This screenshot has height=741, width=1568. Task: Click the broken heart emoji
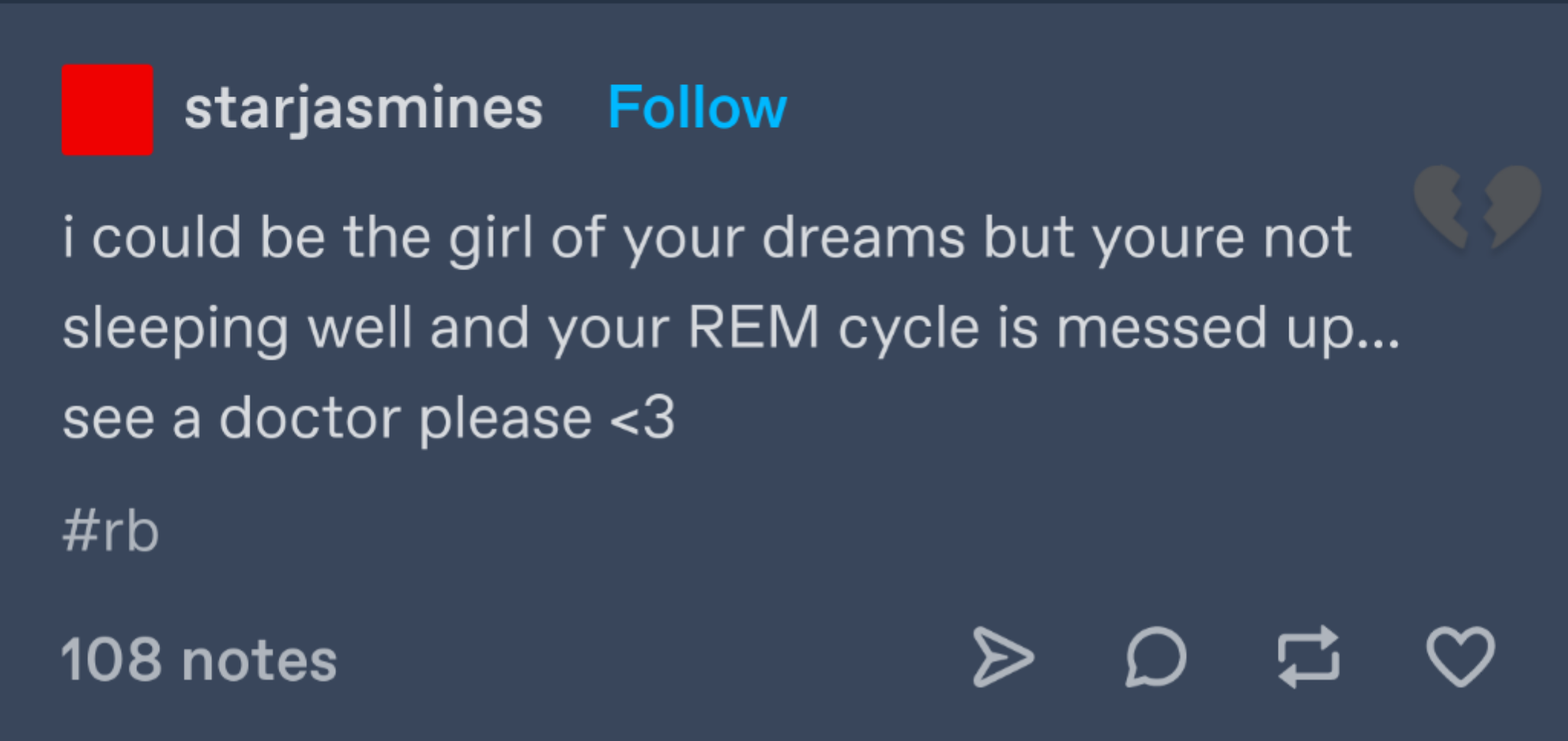[1477, 207]
